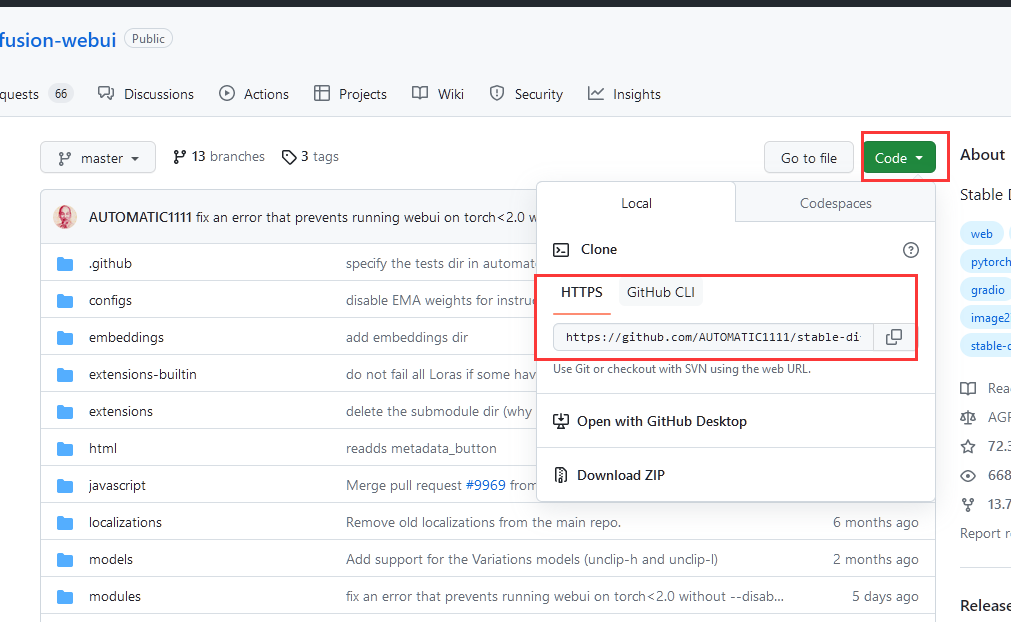Click the Clone help question mark icon

point(910,250)
